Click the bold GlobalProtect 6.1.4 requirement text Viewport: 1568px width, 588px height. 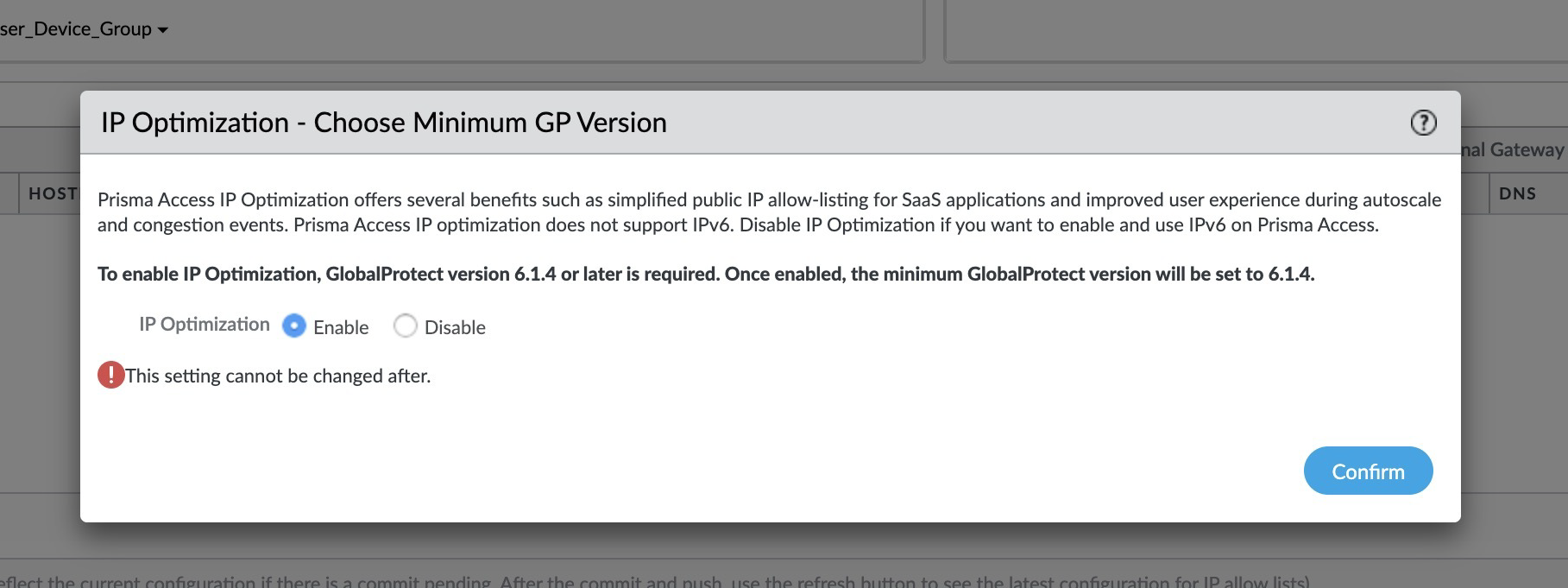point(706,274)
